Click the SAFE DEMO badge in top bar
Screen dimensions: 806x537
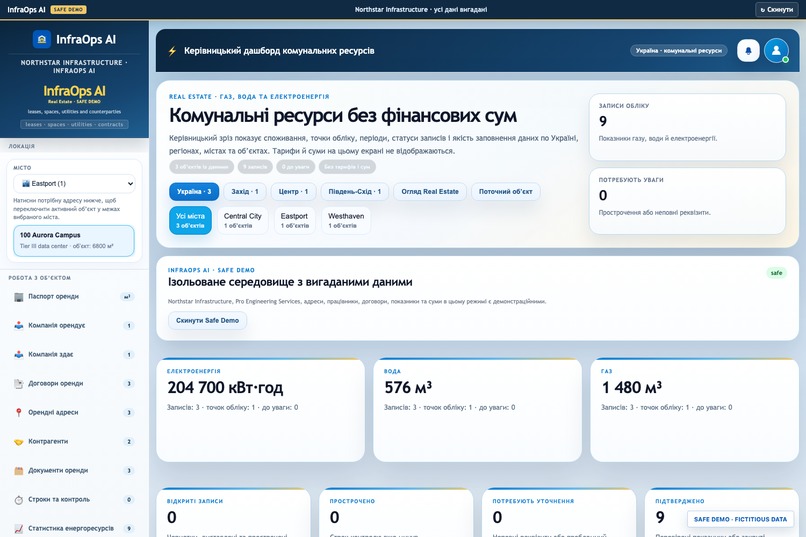[x=68, y=9]
